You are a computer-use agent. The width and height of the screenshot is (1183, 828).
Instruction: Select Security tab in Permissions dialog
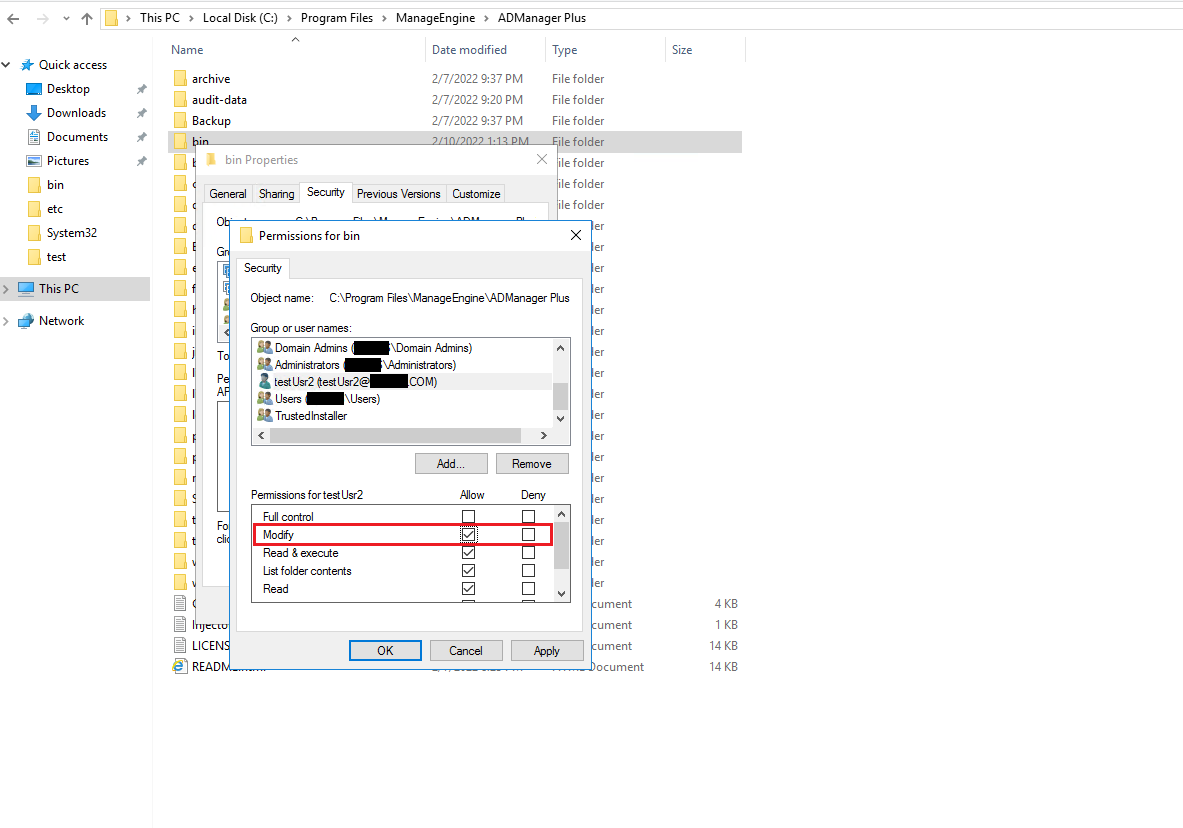(263, 268)
